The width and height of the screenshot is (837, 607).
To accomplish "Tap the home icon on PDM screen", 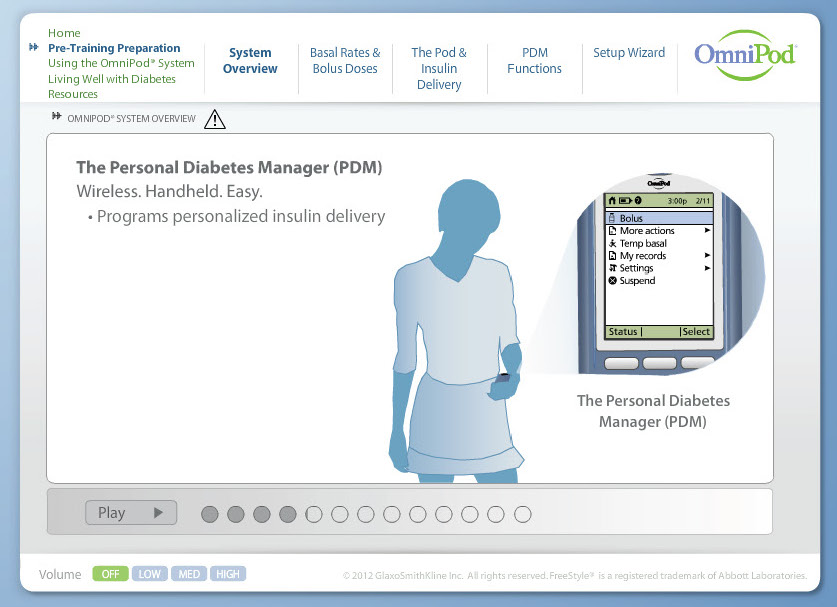I will pos(612,201).
